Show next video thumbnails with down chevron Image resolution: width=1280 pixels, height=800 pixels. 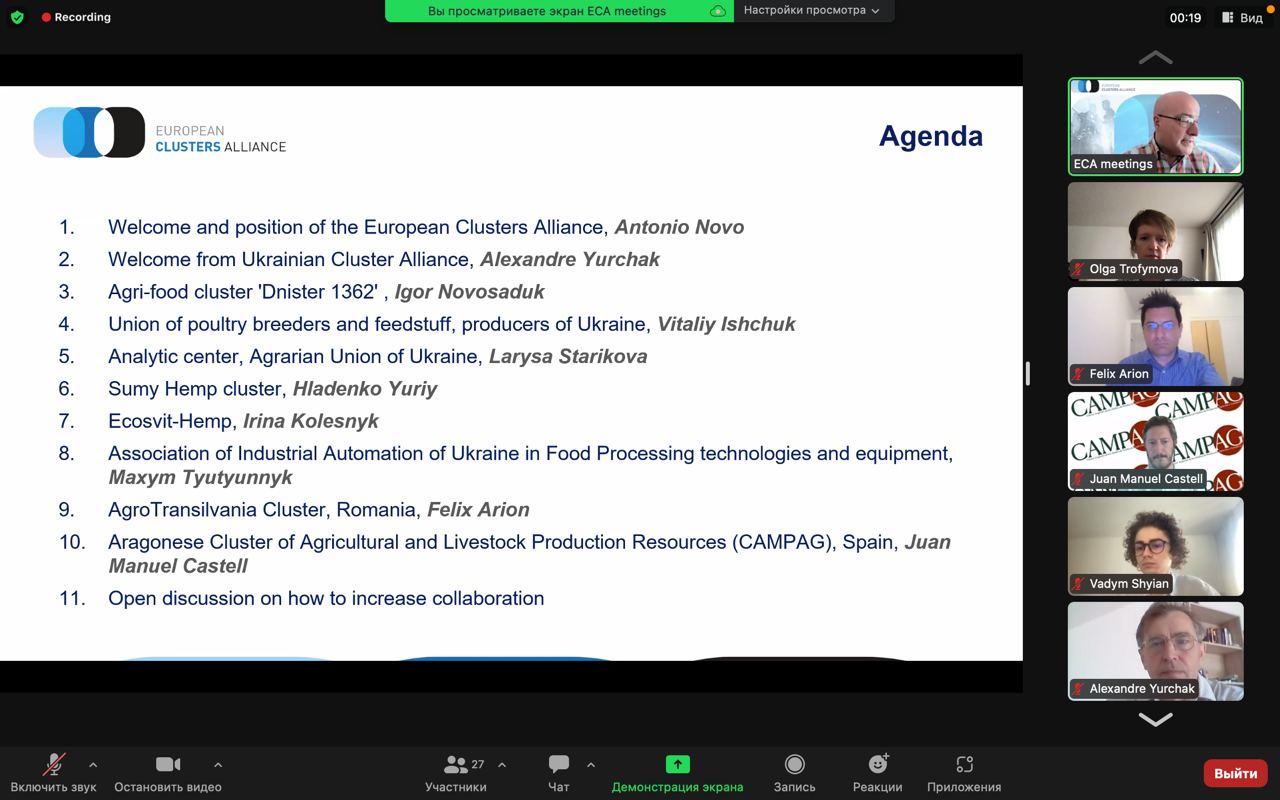[x=1156, y=719]
